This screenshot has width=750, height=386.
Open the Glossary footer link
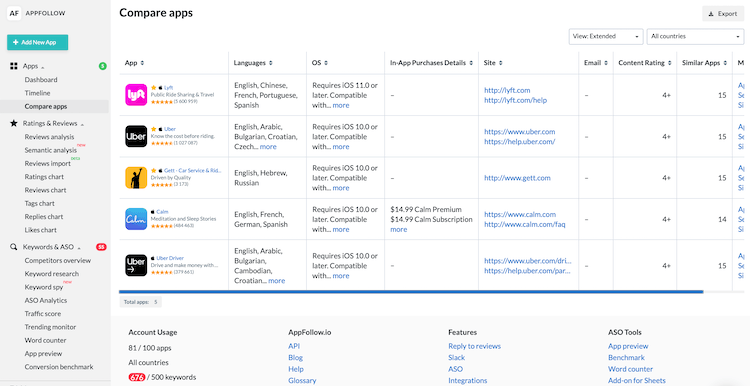coord(302,381)
